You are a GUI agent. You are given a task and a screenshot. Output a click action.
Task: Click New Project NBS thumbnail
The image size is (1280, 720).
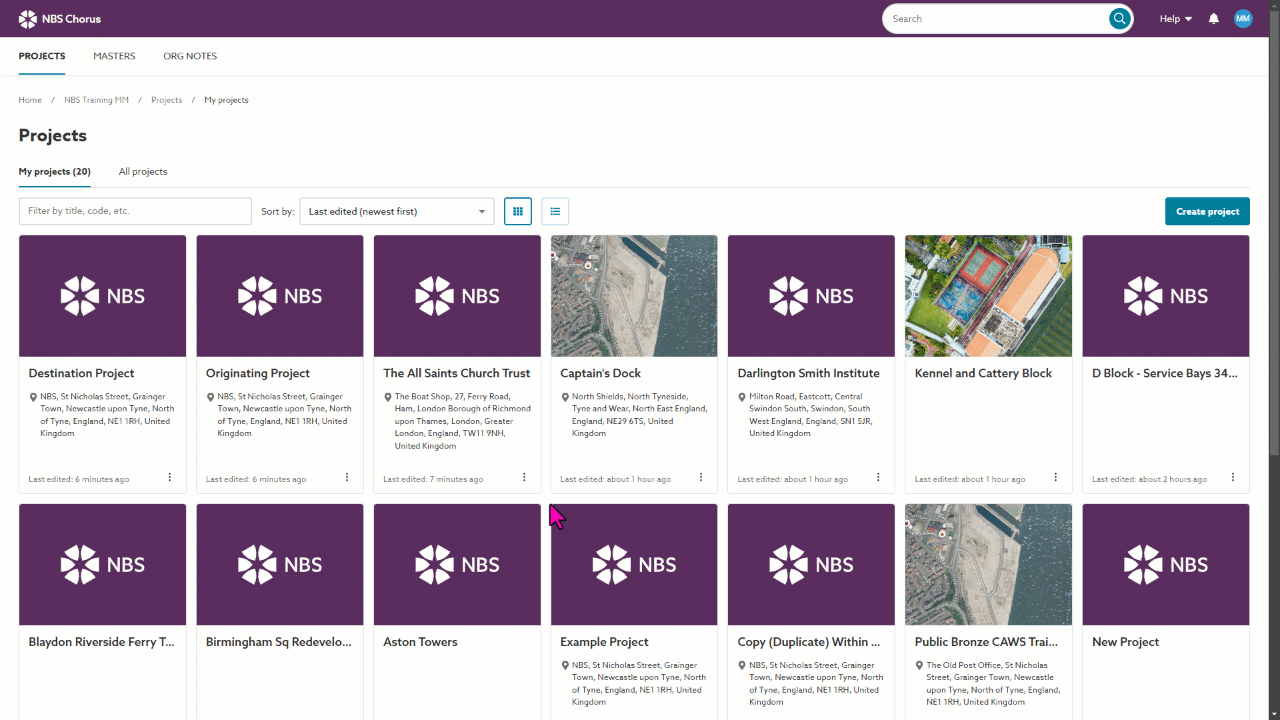point(1166,565)
